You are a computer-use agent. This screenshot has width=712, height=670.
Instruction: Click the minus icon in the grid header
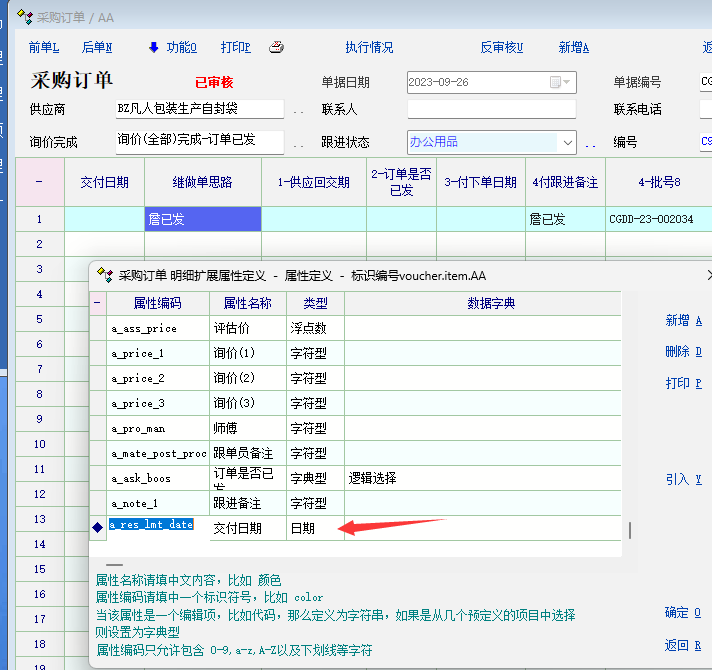pos(39,181)
